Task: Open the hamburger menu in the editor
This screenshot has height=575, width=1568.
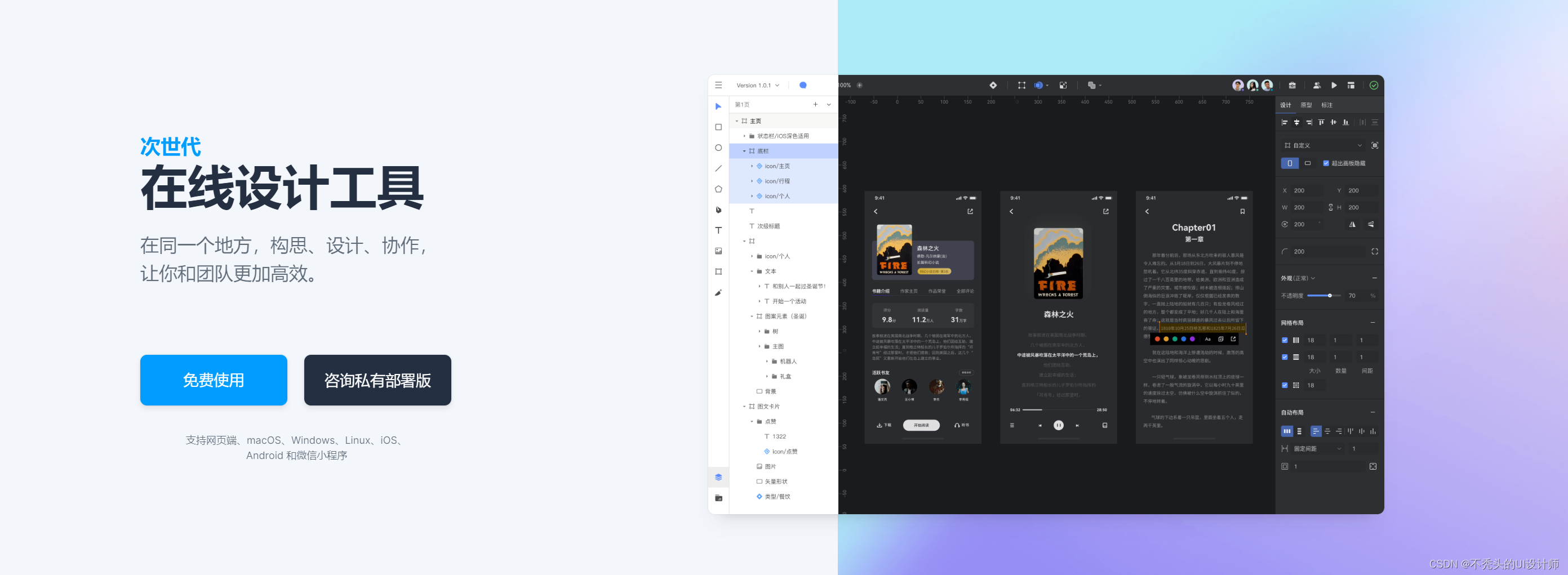Action: pos(718,85)
